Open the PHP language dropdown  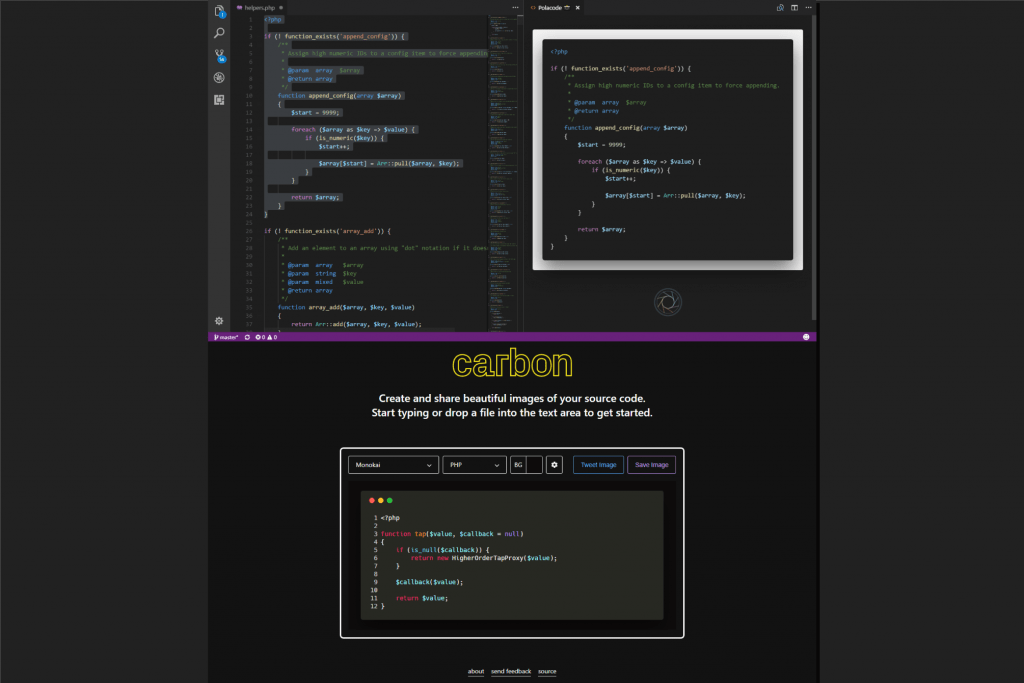click(474, 465)
